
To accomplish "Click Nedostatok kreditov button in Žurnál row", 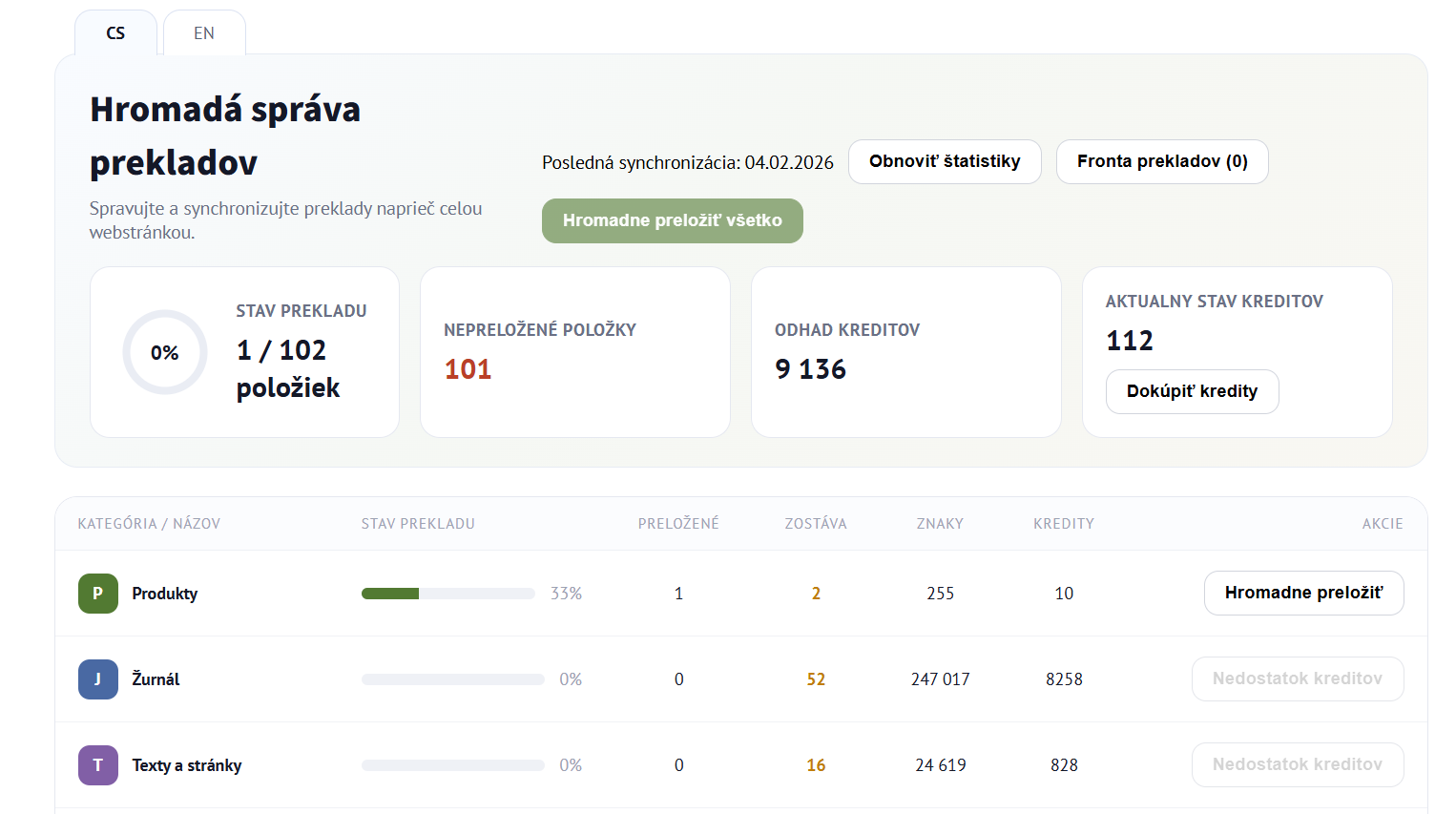I will [1297, 678].
